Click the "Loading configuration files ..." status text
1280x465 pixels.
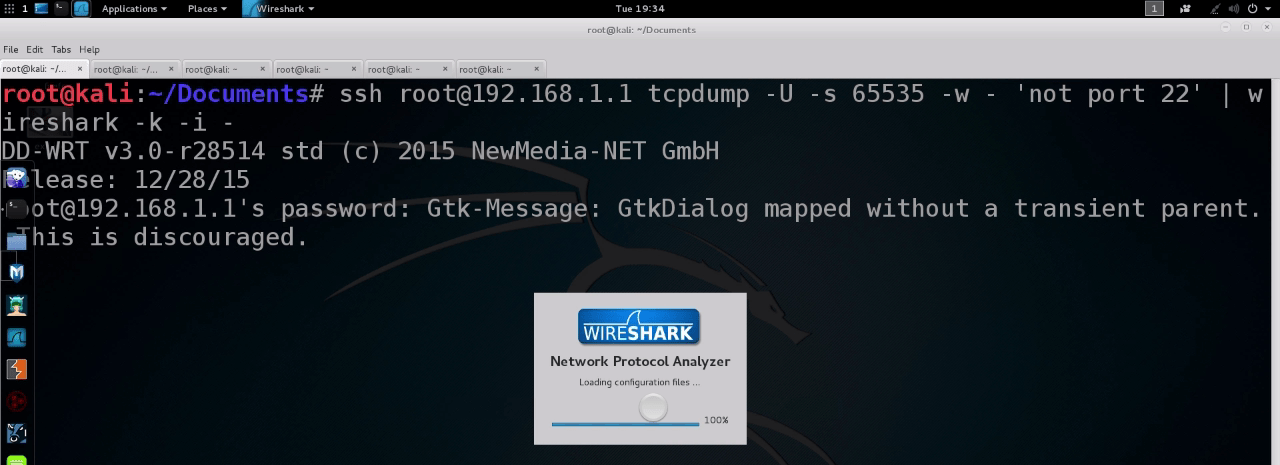640,383
